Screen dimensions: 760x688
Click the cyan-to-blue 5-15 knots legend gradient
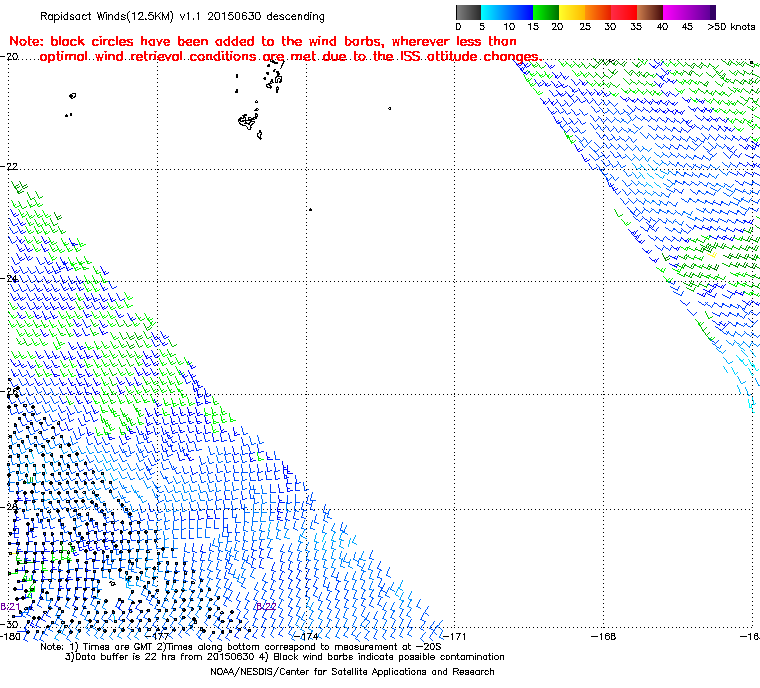point(507,12)
